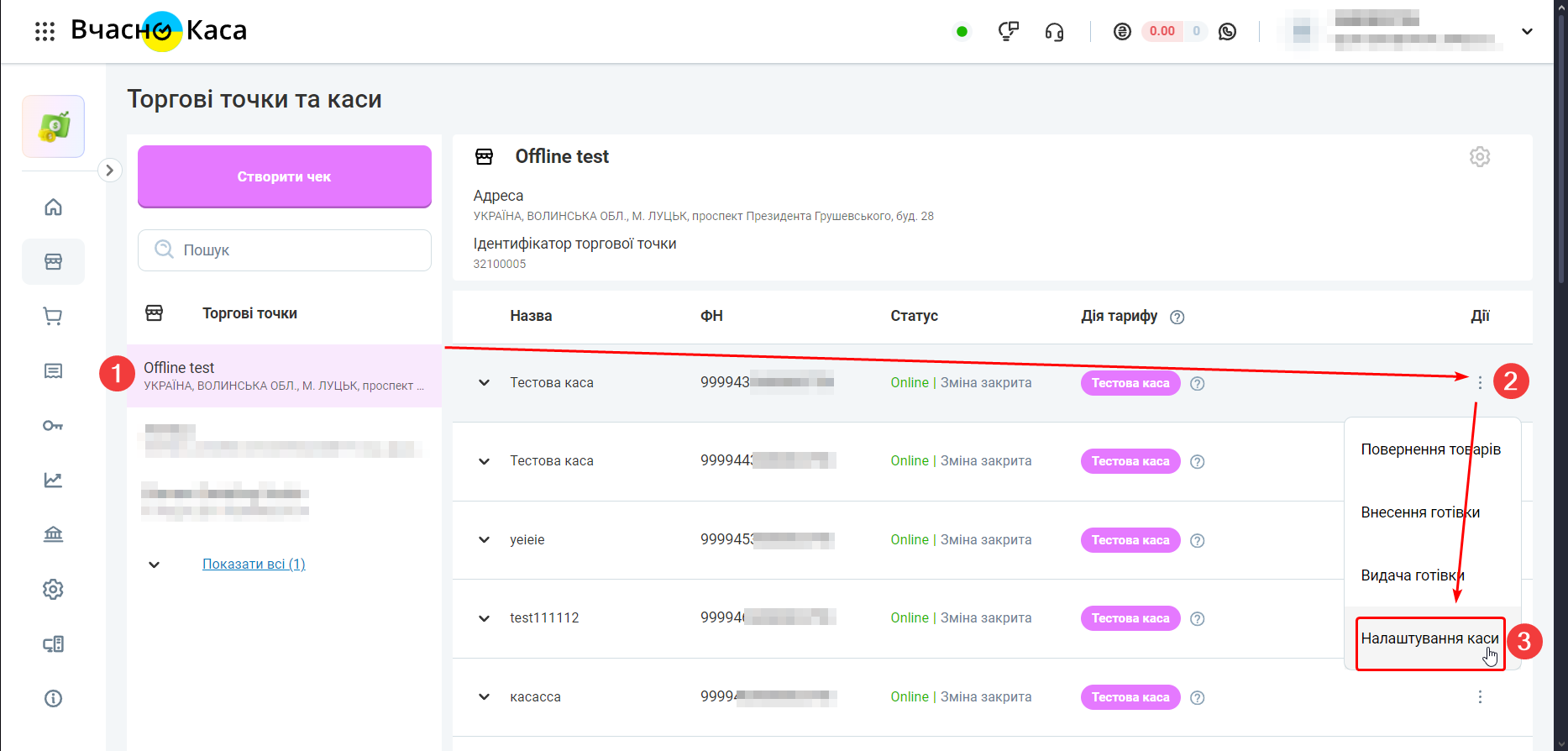Focus the Пошук search field

285,250
